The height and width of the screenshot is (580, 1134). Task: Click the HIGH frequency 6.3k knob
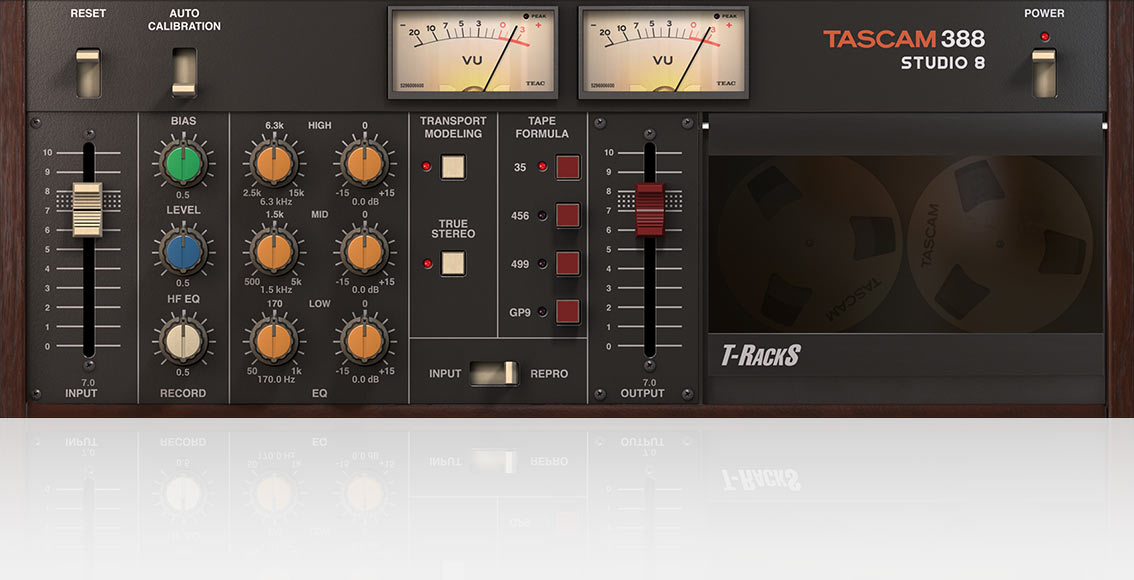(274, 163)
